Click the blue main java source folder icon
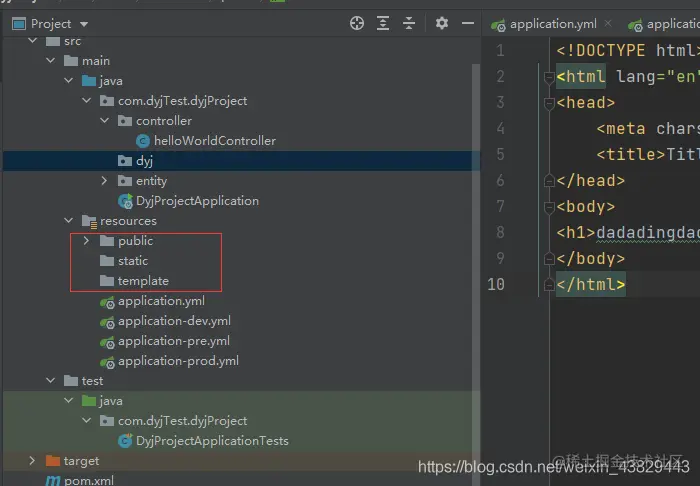700x486 pixels. (89, 81)
